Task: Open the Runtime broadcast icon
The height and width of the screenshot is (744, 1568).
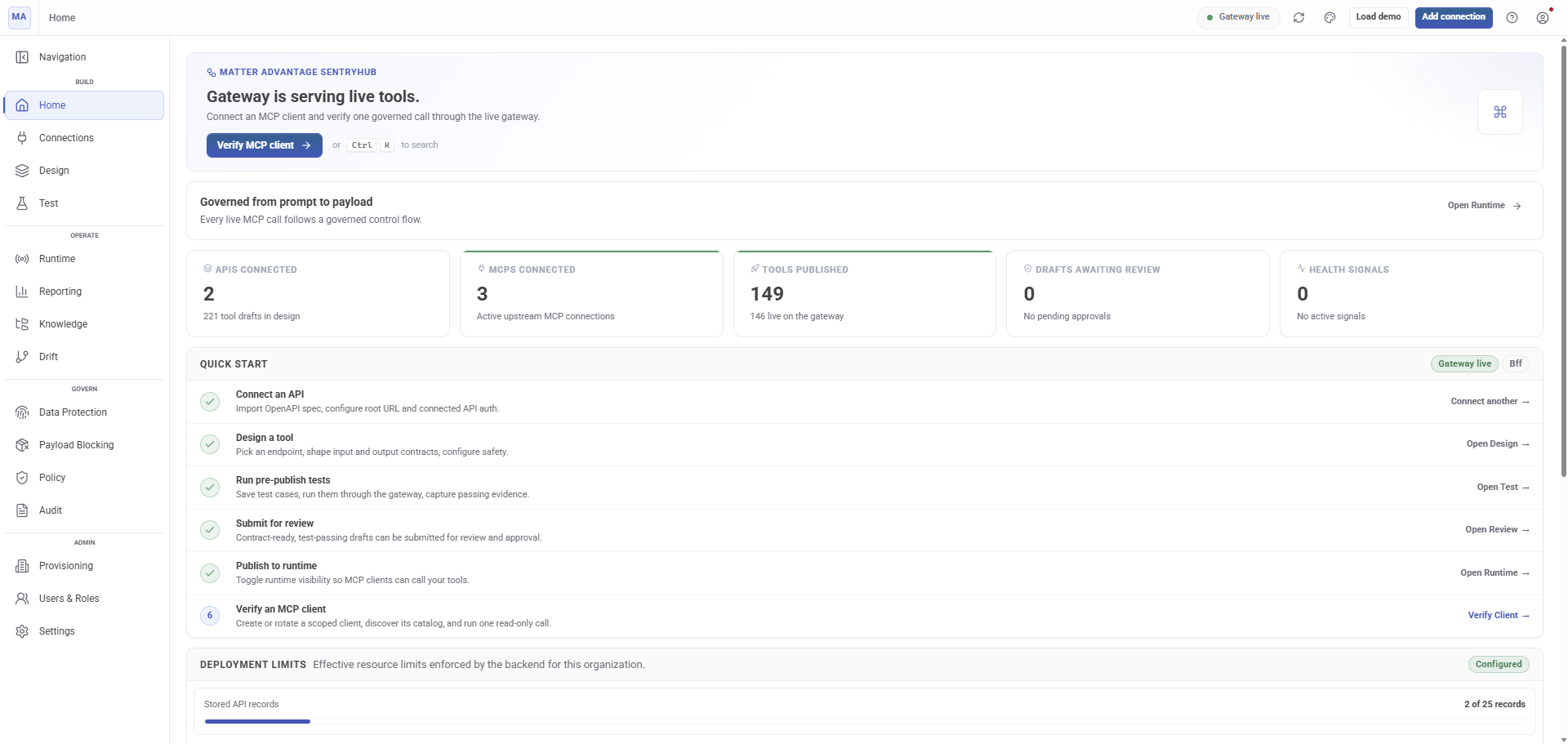Action: 22,259
